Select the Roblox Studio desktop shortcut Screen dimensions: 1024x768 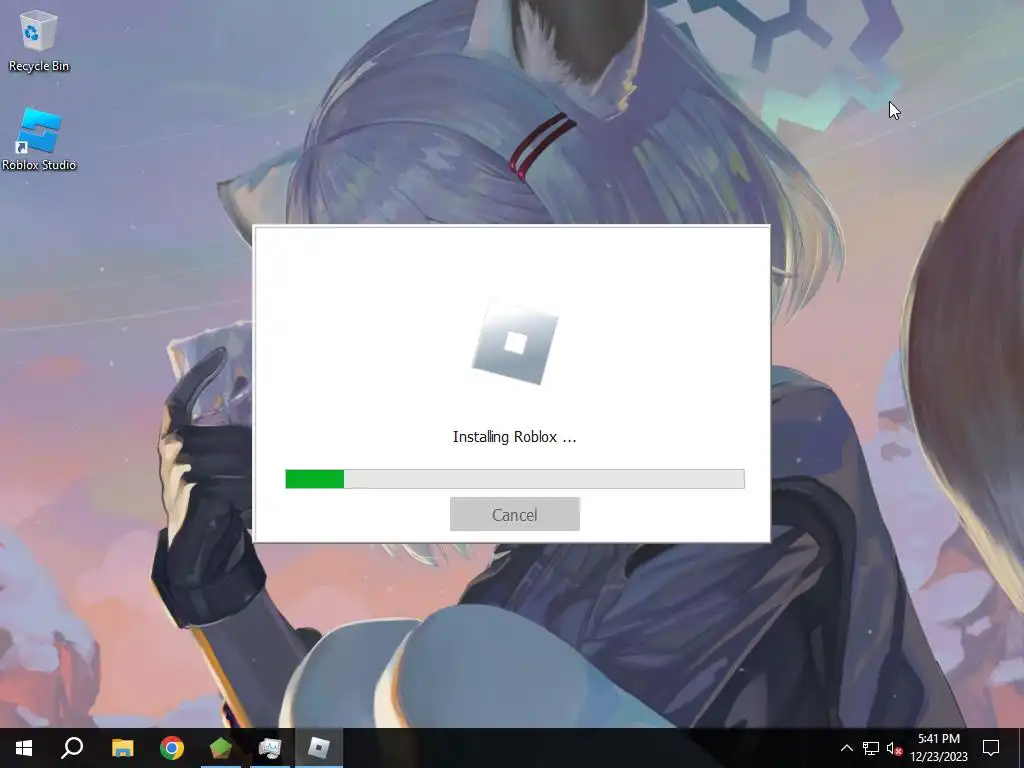point(39,140)
